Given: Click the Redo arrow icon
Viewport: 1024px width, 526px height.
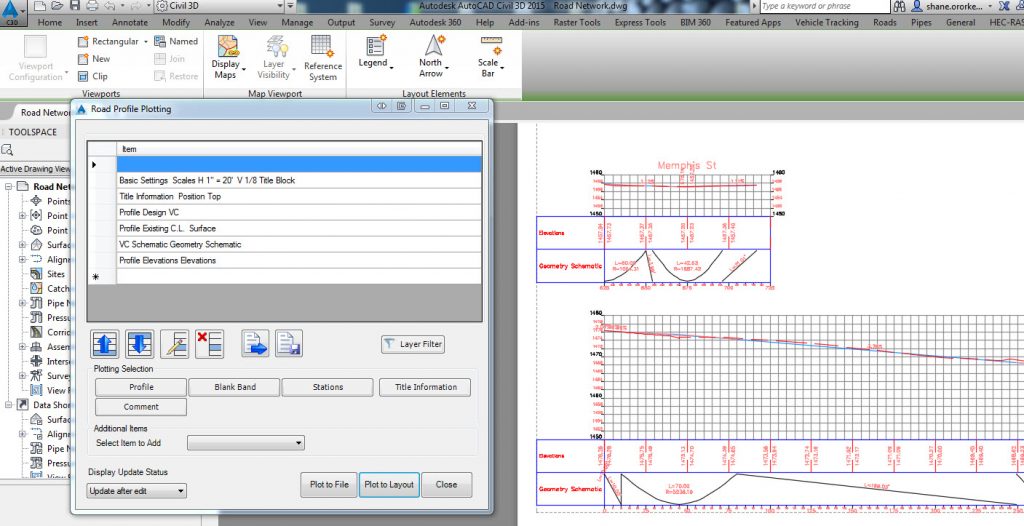Looking at the screenshot, I should (135, 6).
